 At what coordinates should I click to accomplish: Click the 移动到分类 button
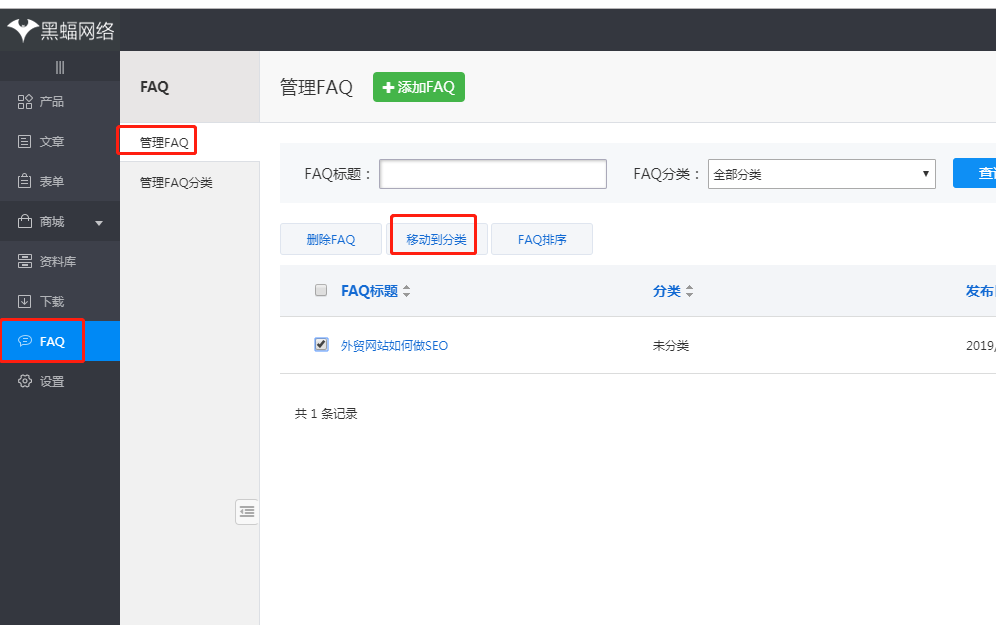tap(436, 240)
